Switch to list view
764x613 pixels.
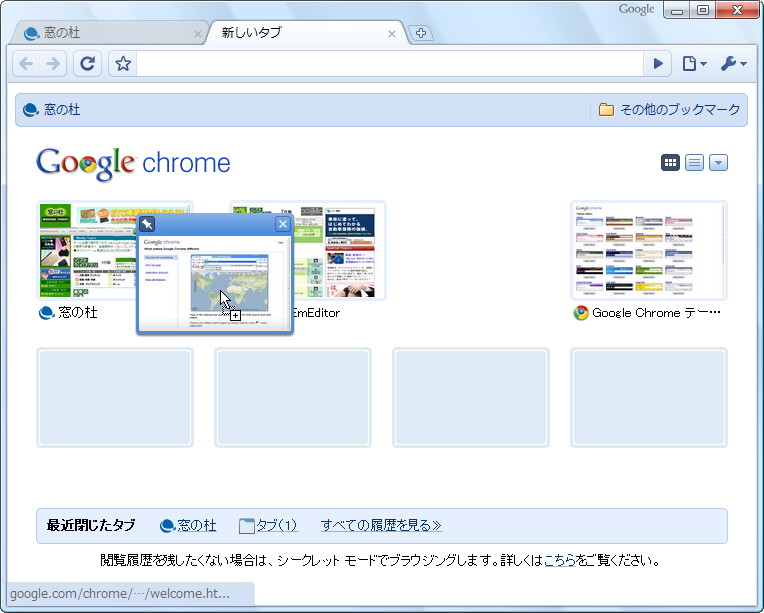coord(694,162)
